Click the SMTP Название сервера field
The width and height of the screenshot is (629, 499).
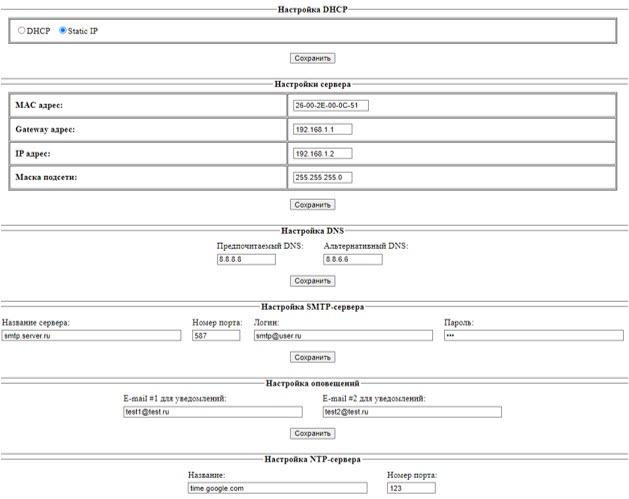pyautogui.click(x=91, y=336)
